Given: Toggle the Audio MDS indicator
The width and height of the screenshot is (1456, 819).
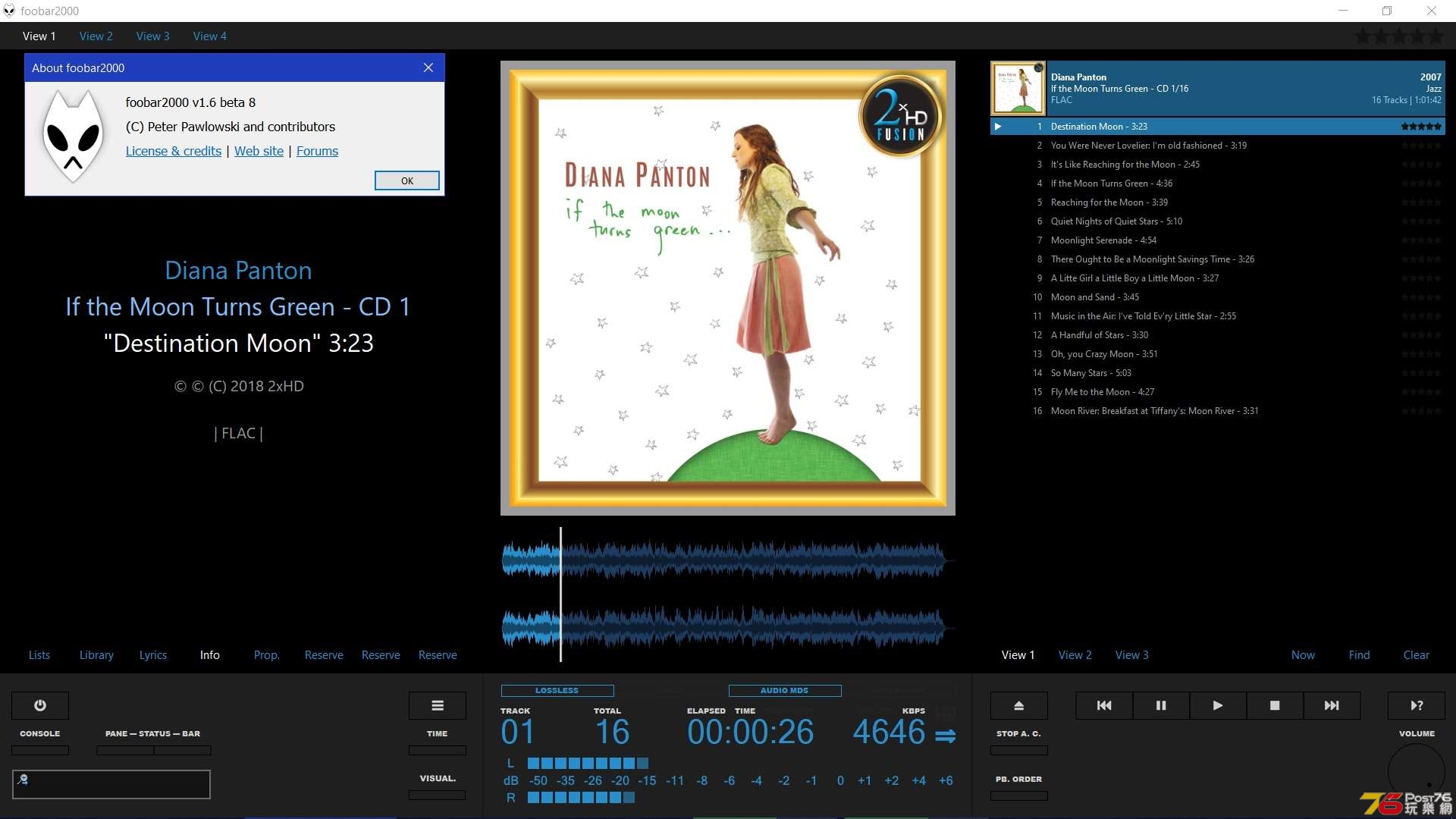Looking at the screenshot, I should pyautogui.click(x=785, y=690).
